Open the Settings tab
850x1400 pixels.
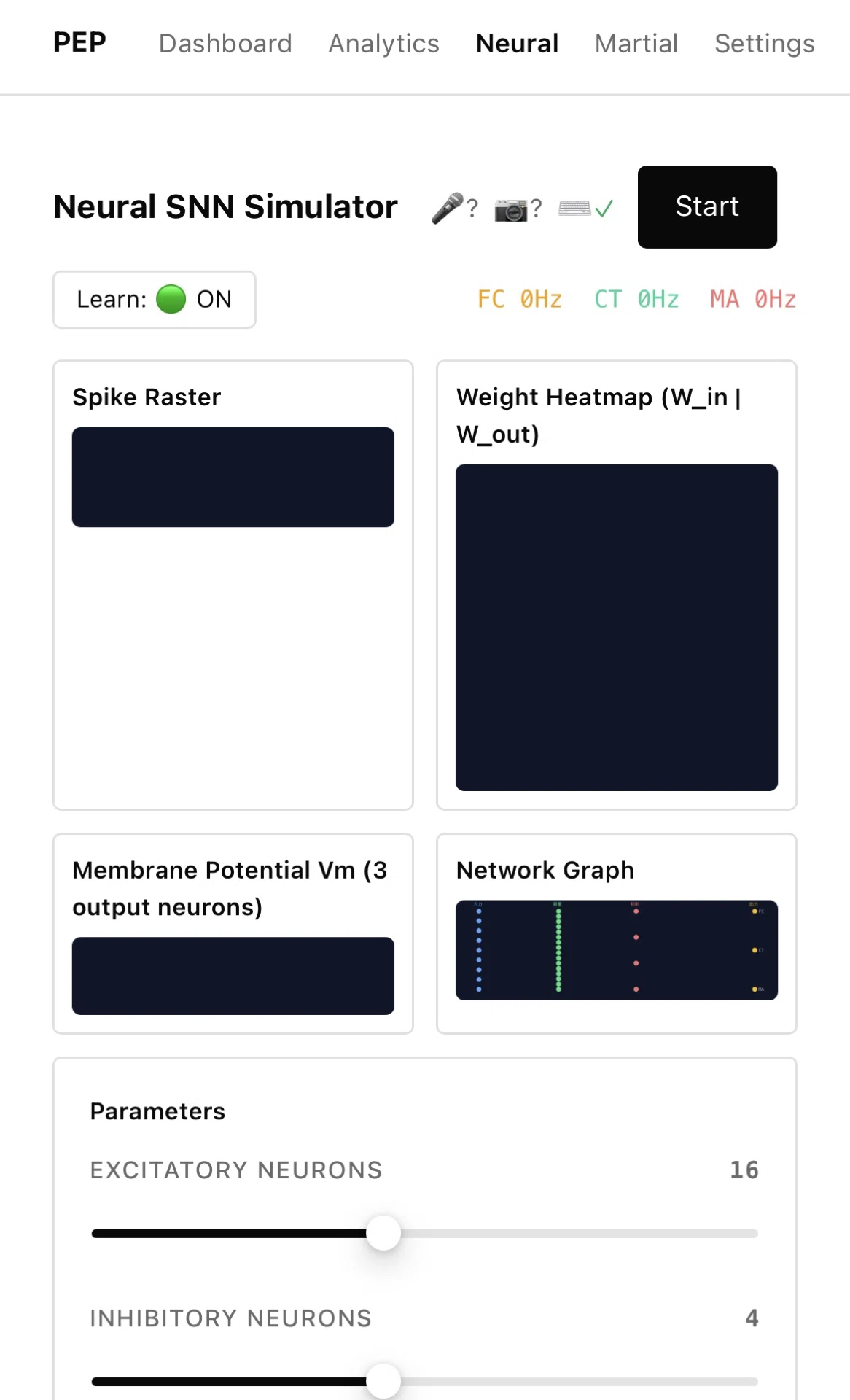[x=765, y=44]
